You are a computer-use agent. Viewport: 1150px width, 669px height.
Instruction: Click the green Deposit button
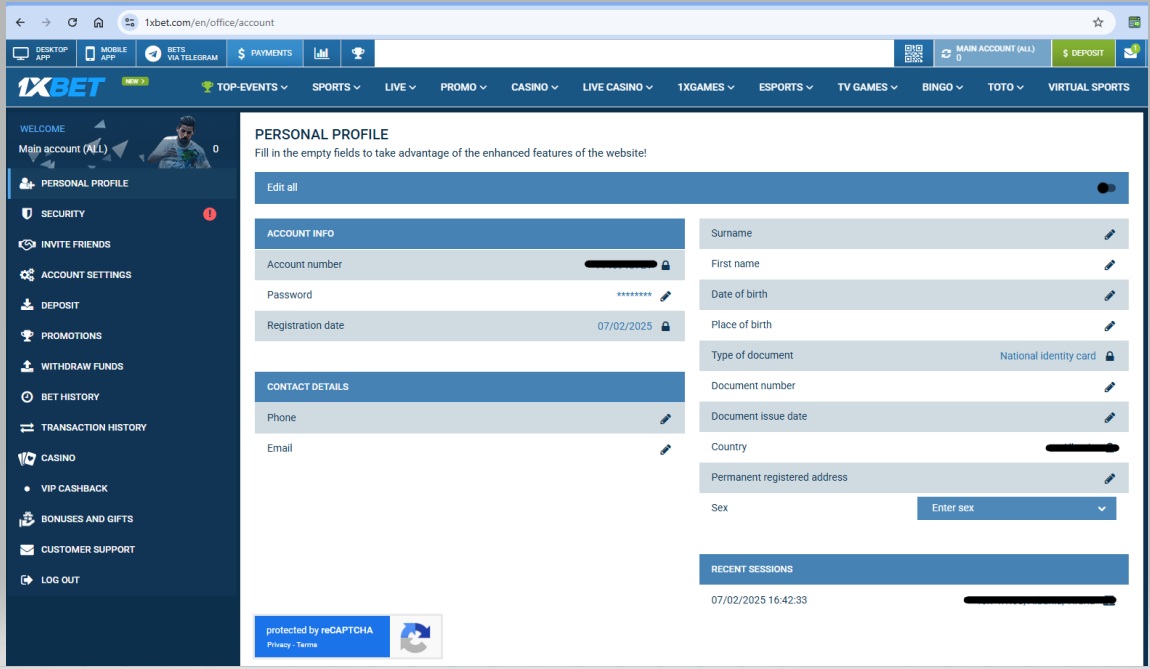pos(1082,53)
